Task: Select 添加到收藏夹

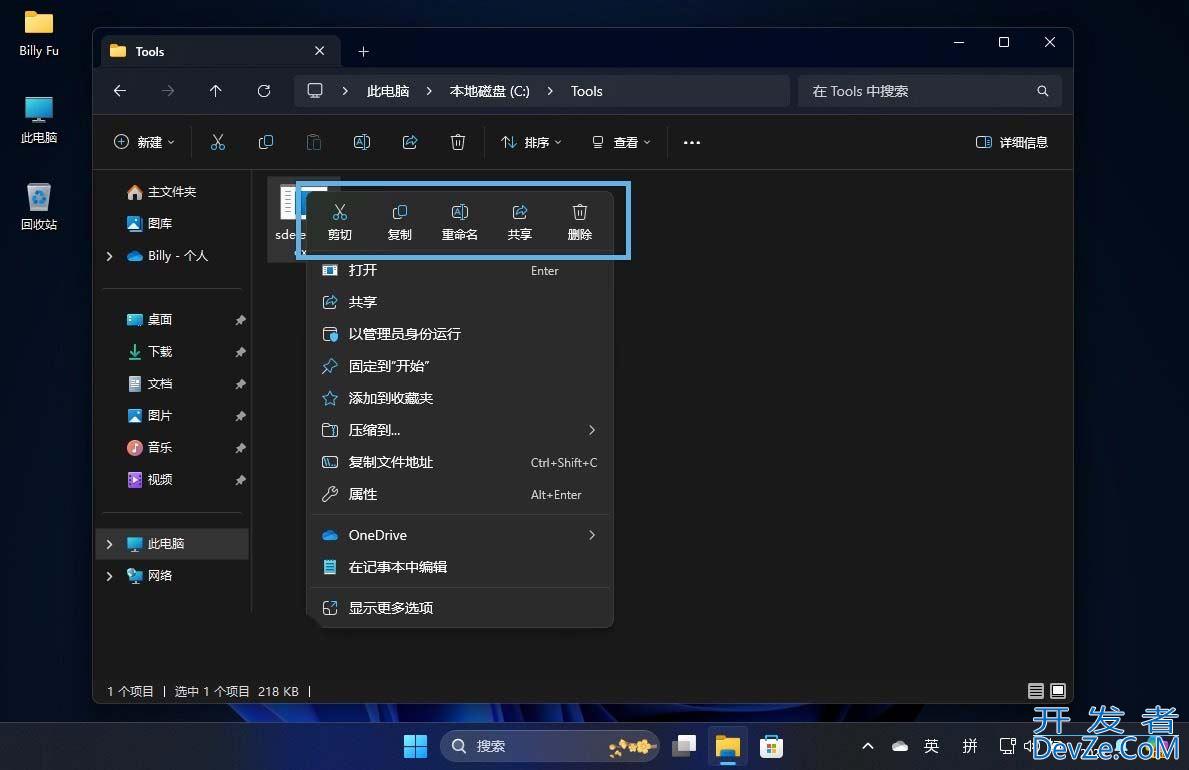Action: click(x=461, y=398)
